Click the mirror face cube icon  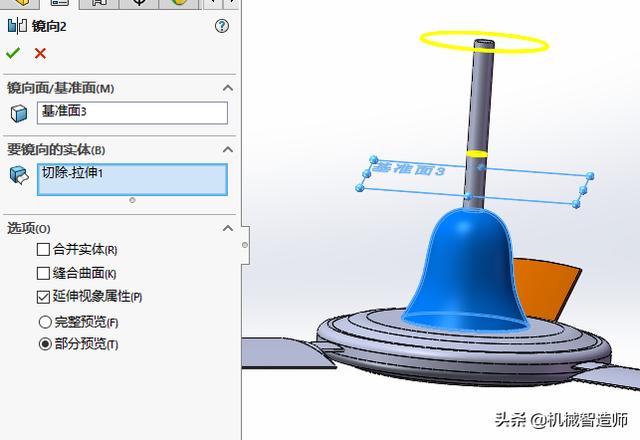pyautogui.click(x=19, y=113)
